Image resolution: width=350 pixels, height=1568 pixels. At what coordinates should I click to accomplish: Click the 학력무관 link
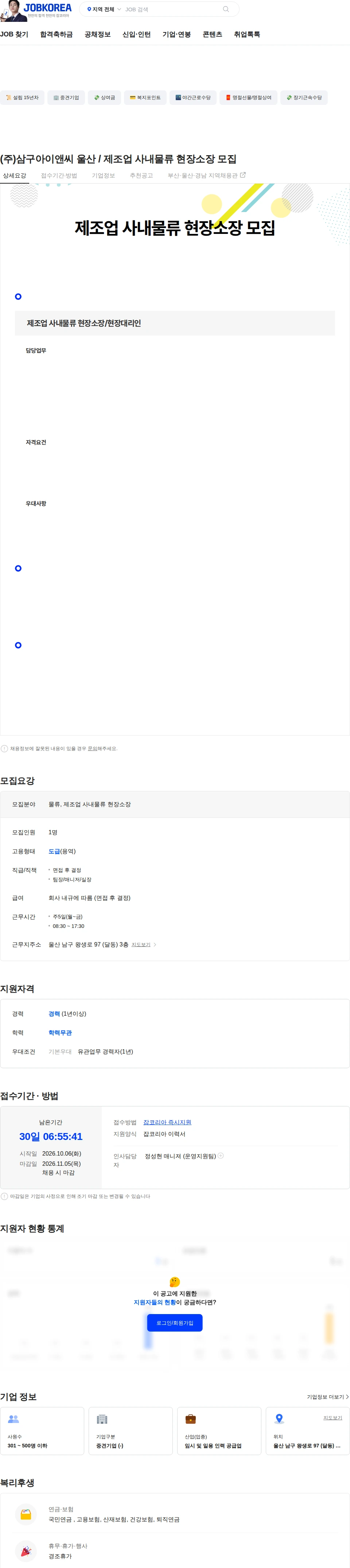pos(60,1032)
